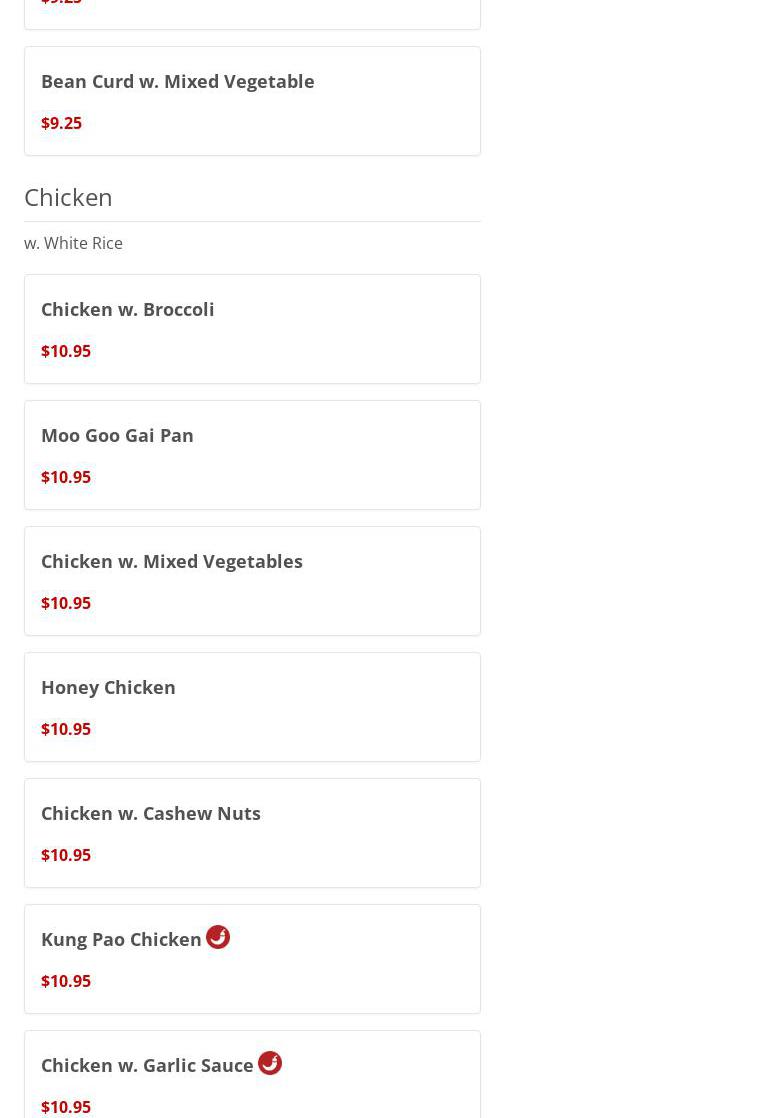Image resolution: width=770 pixels, height=1118 pixels.
Task: Click the Chicken w. Broccoli $10.95 price
Action: (66, 351)
